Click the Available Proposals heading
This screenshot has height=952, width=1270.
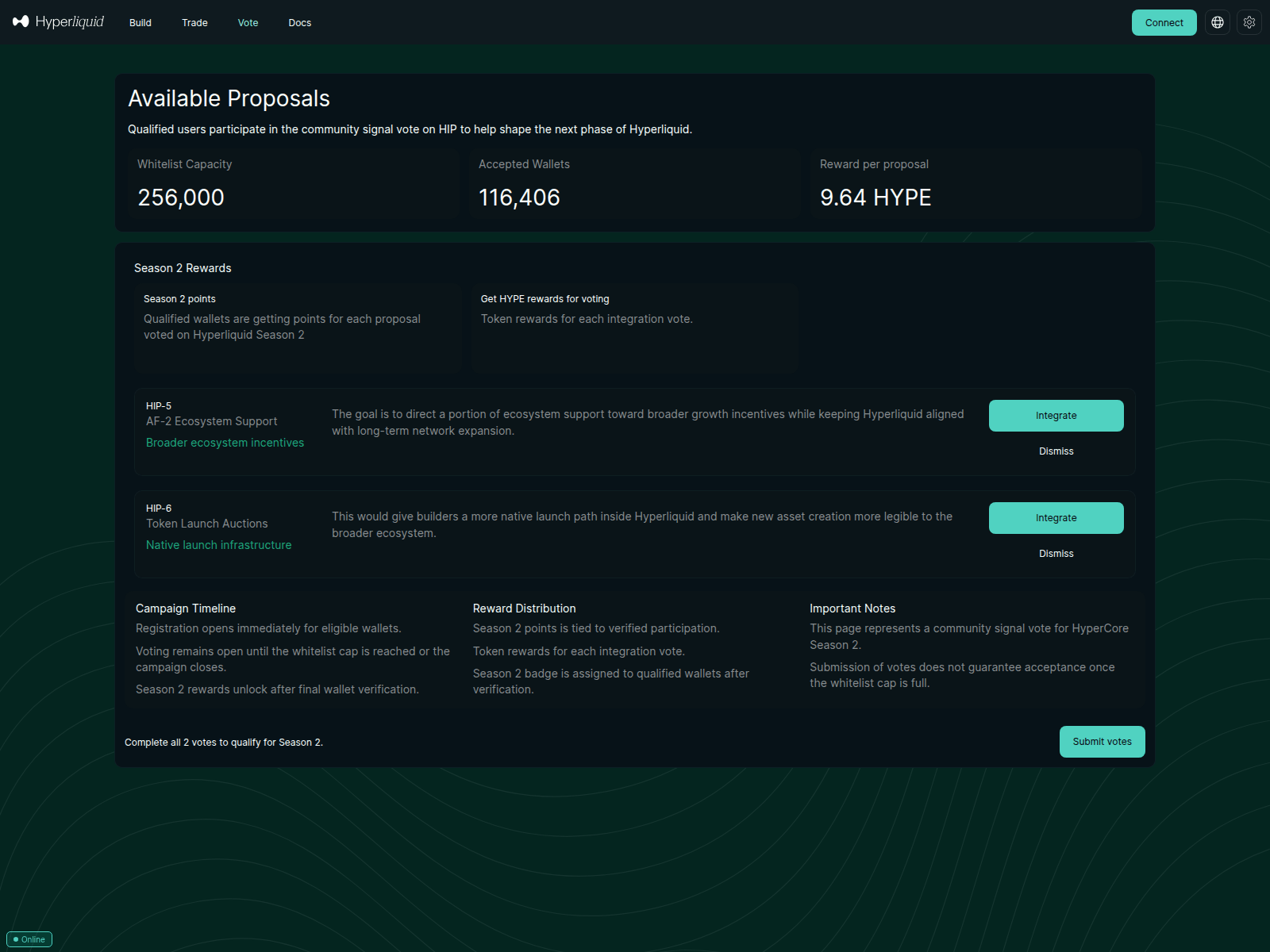pos(229,98)
